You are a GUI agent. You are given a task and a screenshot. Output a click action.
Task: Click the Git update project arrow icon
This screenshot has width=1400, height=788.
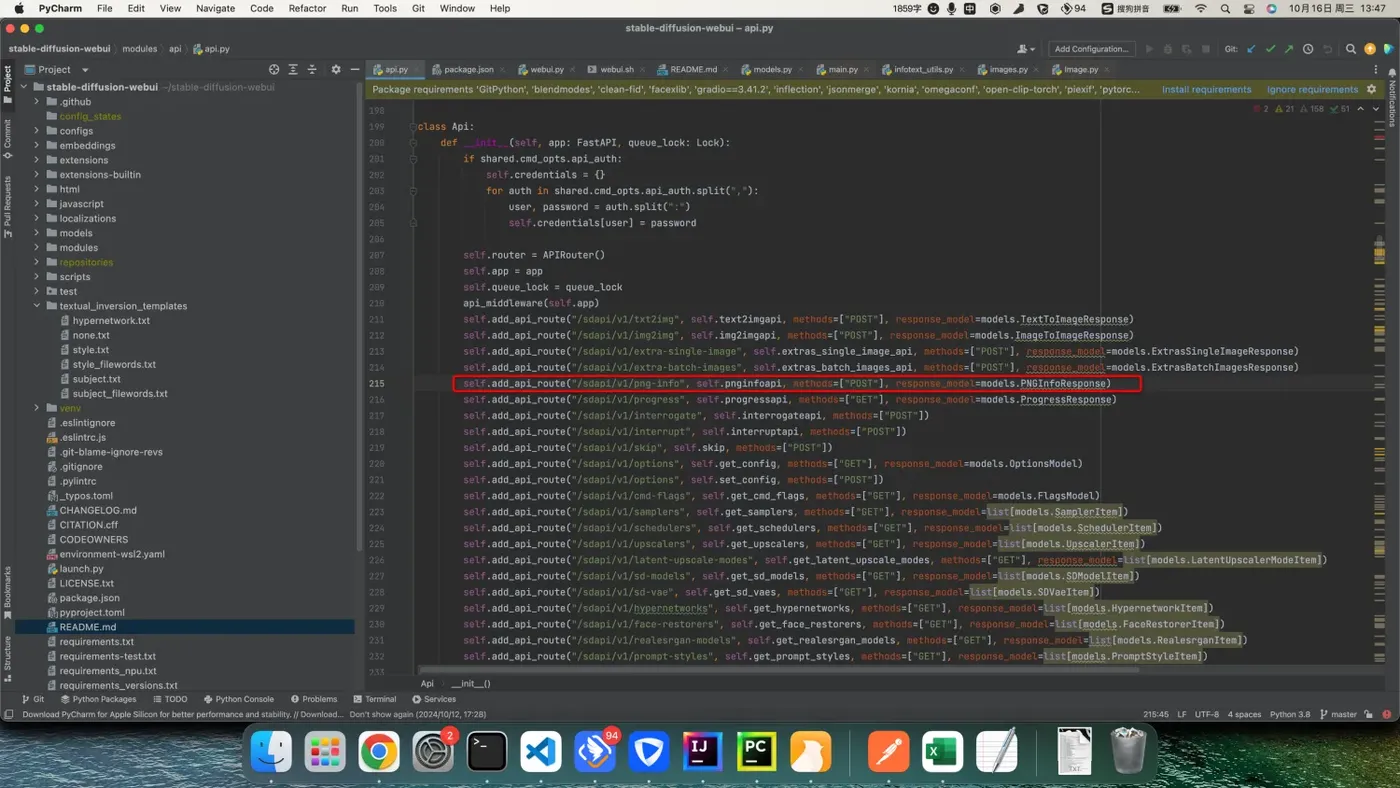[x=1251, y=48]
